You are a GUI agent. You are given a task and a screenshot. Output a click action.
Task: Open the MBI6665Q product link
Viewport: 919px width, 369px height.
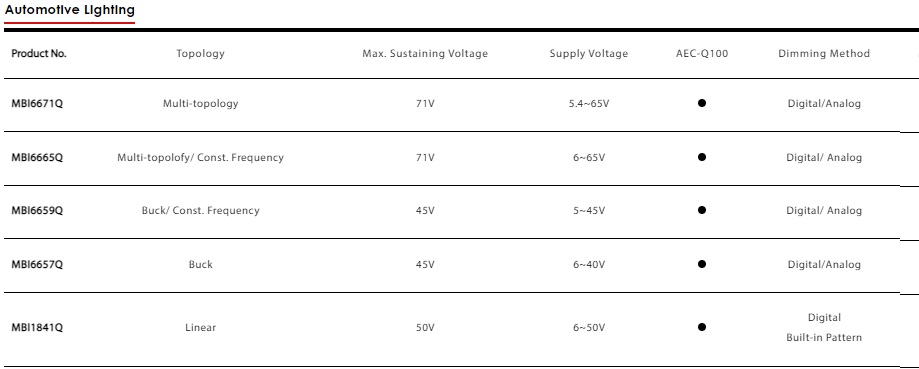coord(37,158)
